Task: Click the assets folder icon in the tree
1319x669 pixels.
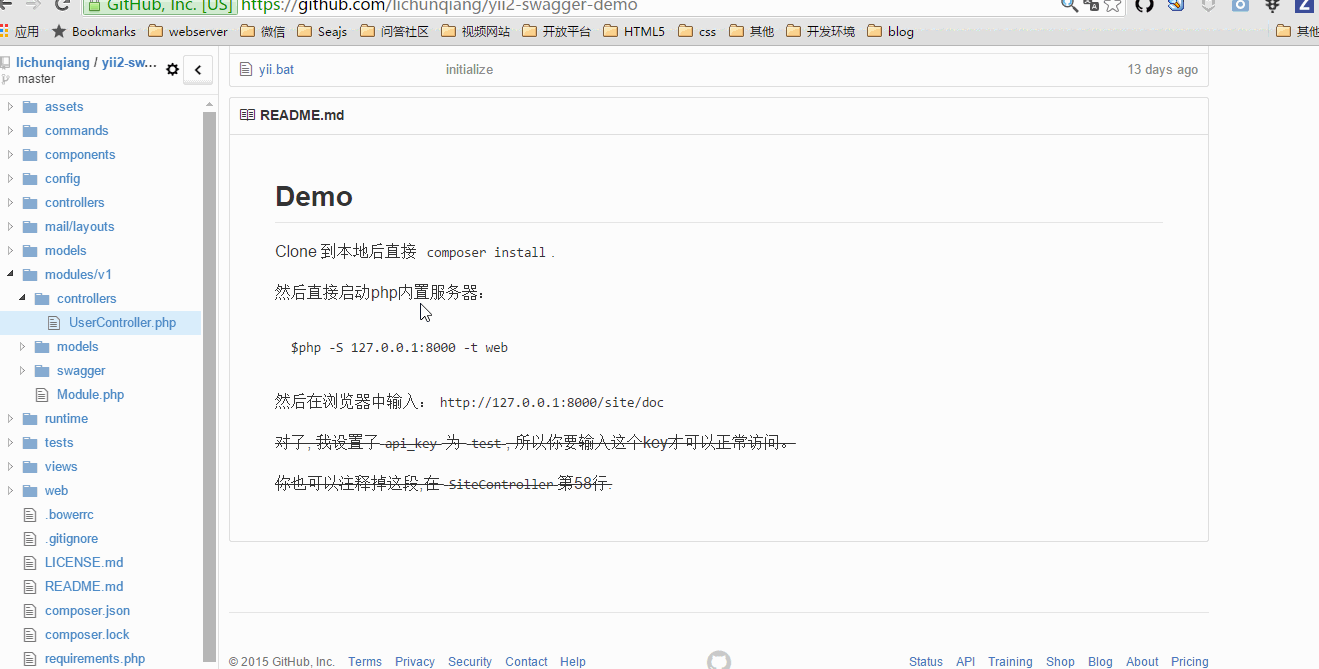Action: pos(29,107)
